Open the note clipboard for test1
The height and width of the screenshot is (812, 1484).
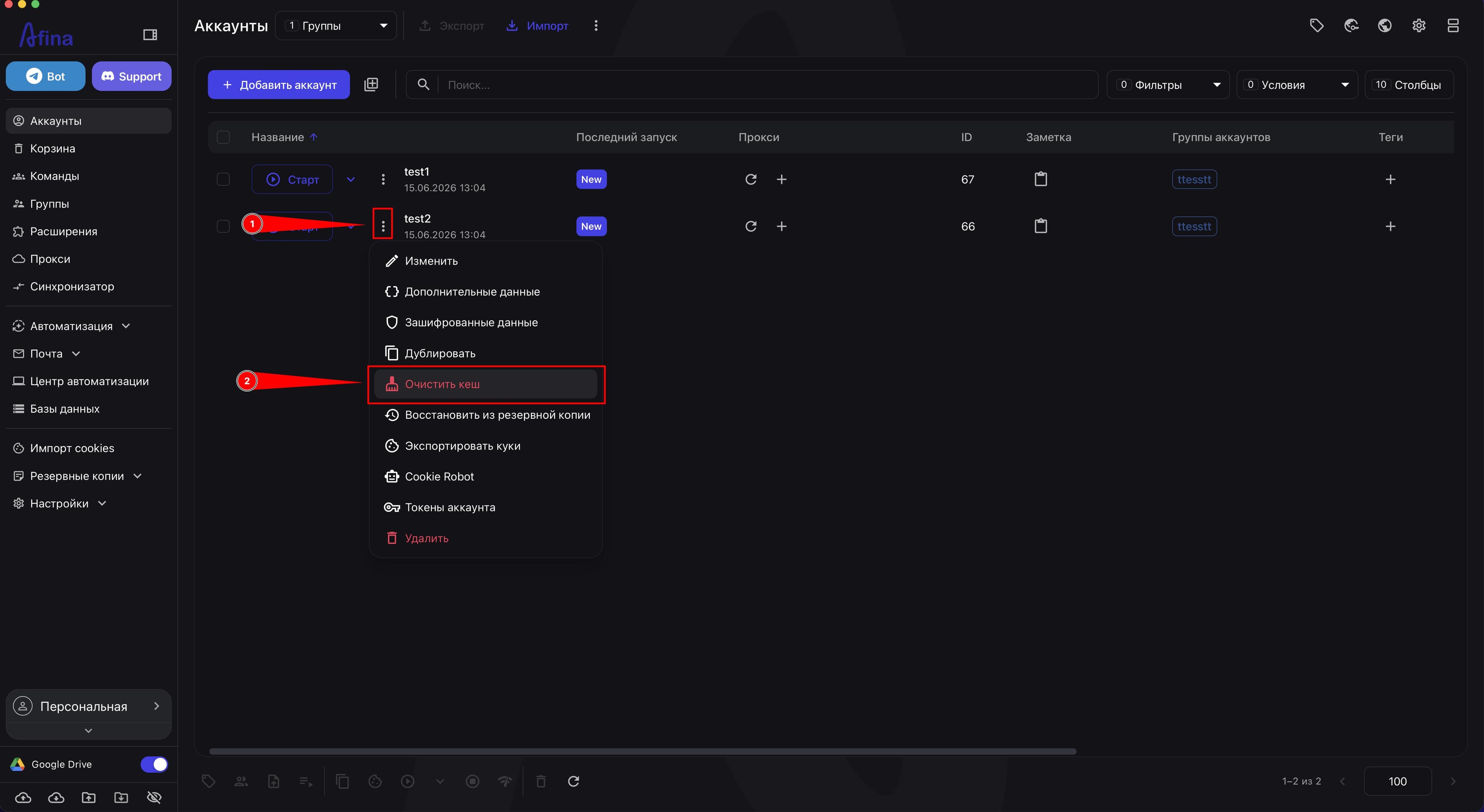click(x=1040, y=179)
